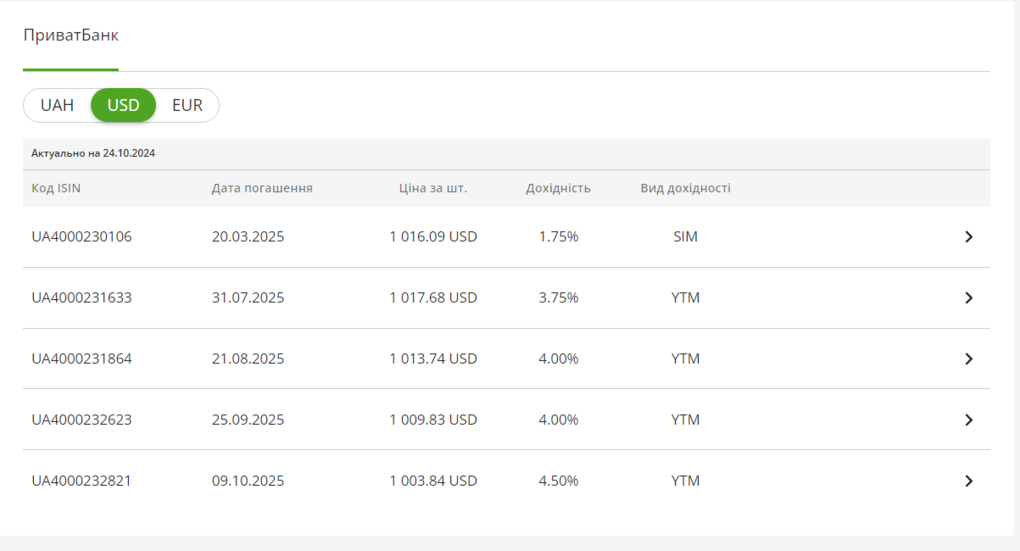1020x551 pixels.
Task: Click the SIM yield type cell
Action: click(x=685, y=237)
